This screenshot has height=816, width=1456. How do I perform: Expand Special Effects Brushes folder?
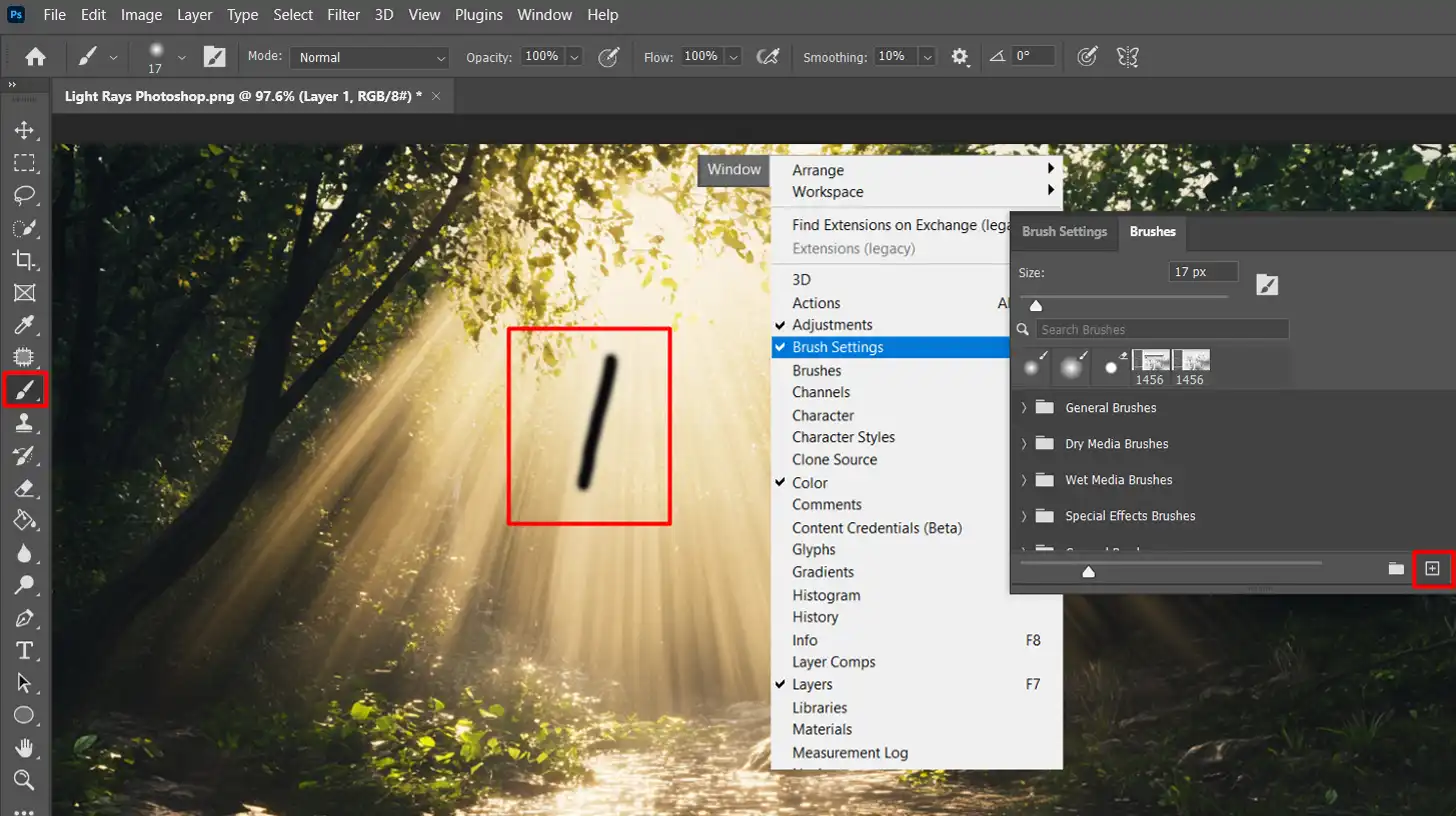[1024, 516]
